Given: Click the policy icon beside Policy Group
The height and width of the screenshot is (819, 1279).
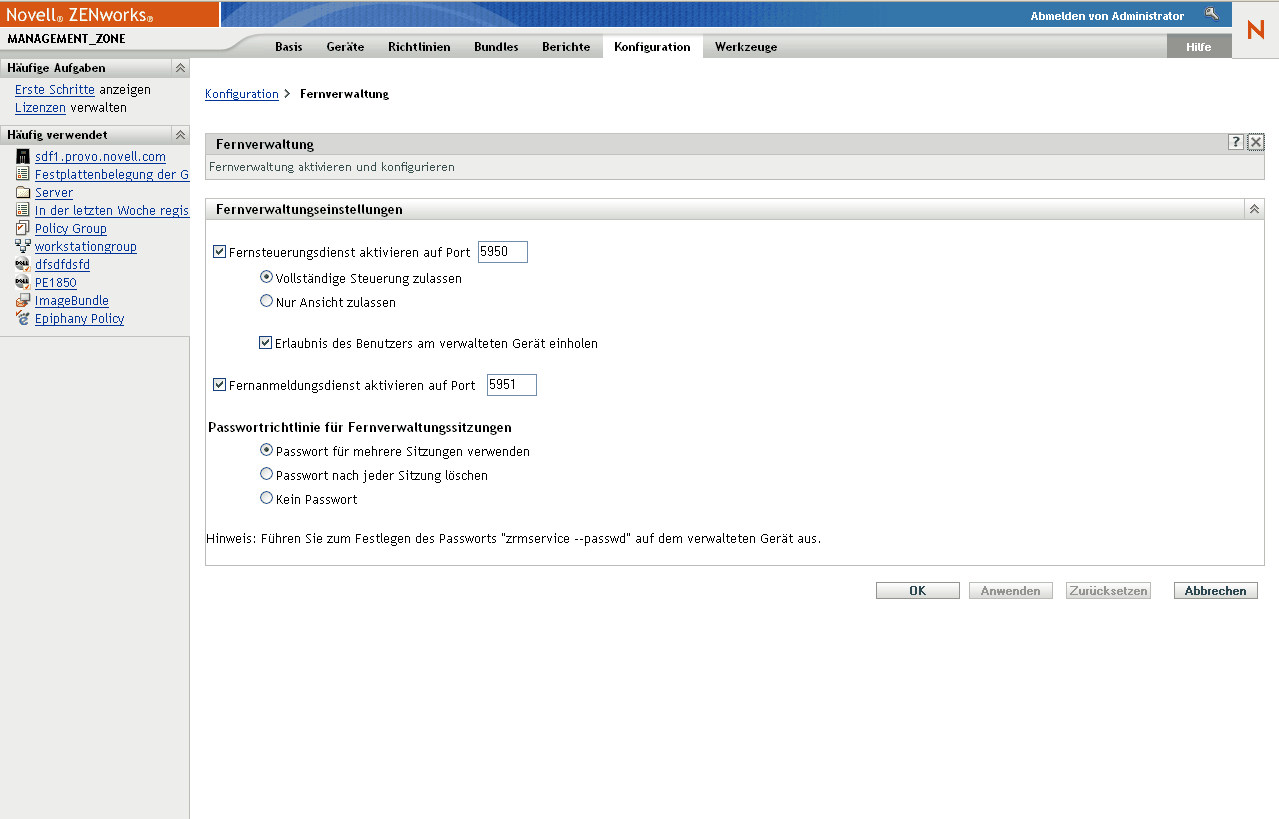Looking at the screenshot, I should tap(23, 228).
